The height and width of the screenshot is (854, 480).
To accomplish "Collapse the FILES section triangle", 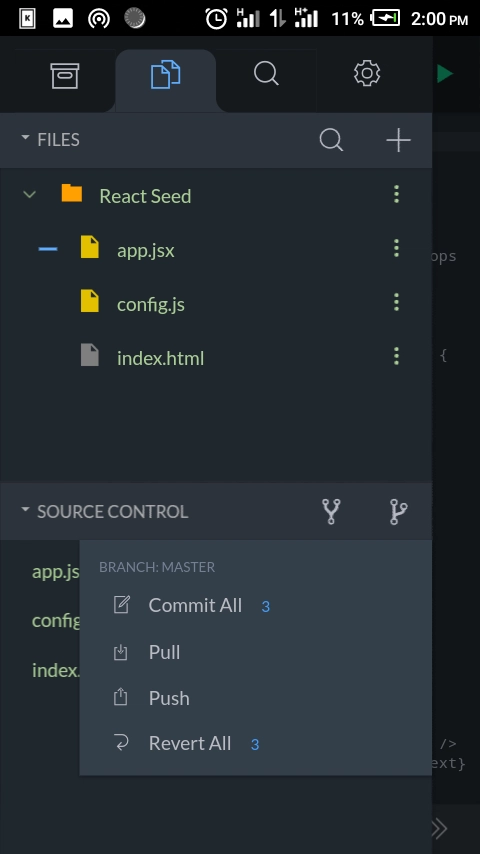I will [x=25, y=138].
